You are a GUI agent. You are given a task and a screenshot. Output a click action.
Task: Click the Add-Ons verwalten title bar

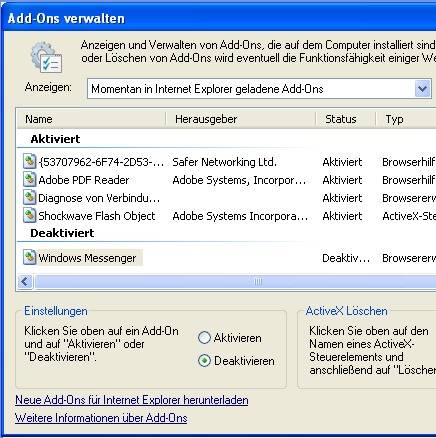(218, 18)
